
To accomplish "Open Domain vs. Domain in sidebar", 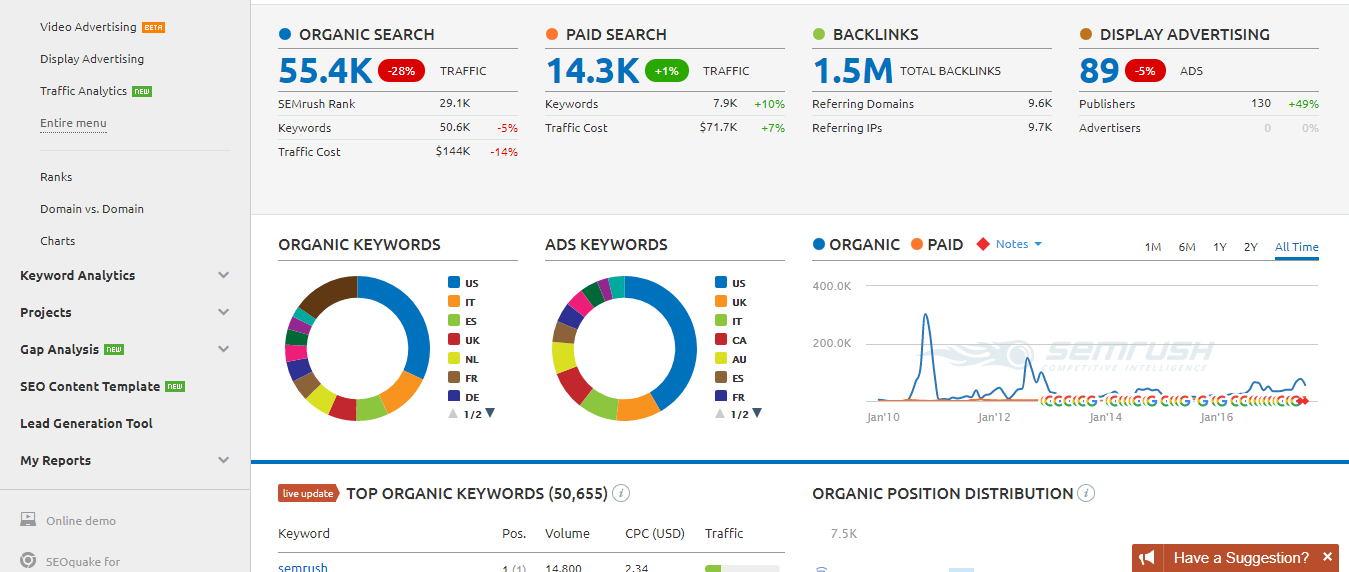I will tap(92, 209).
